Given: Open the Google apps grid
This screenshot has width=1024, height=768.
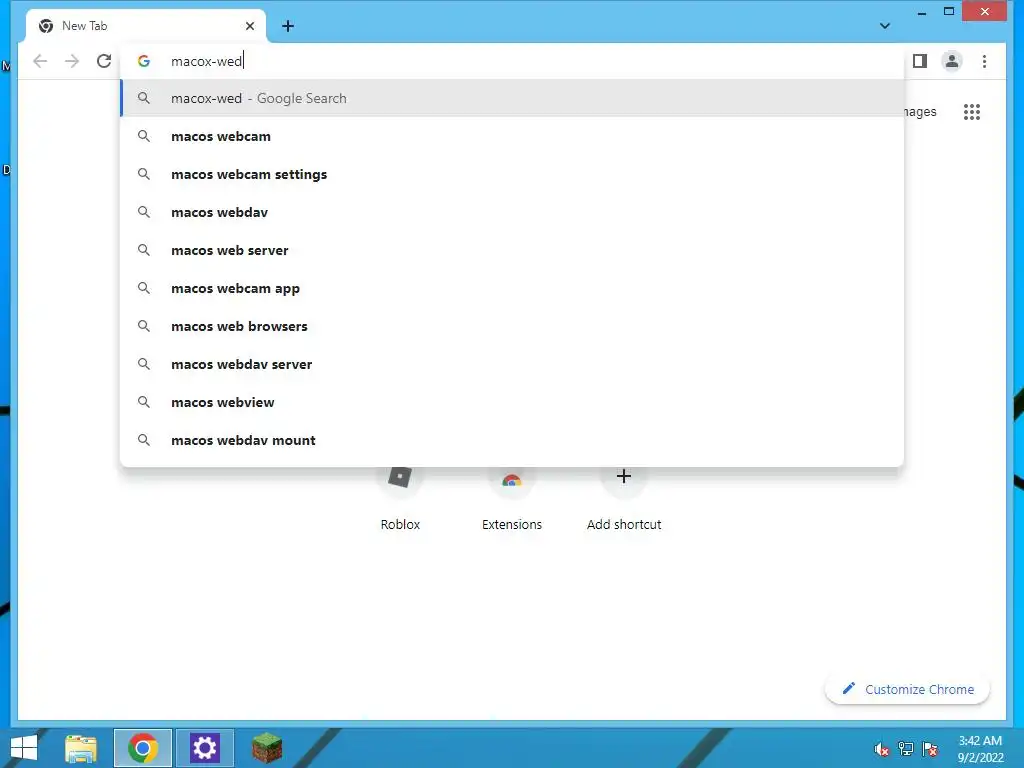Looking at the screenshot, I should click(972, 112).
